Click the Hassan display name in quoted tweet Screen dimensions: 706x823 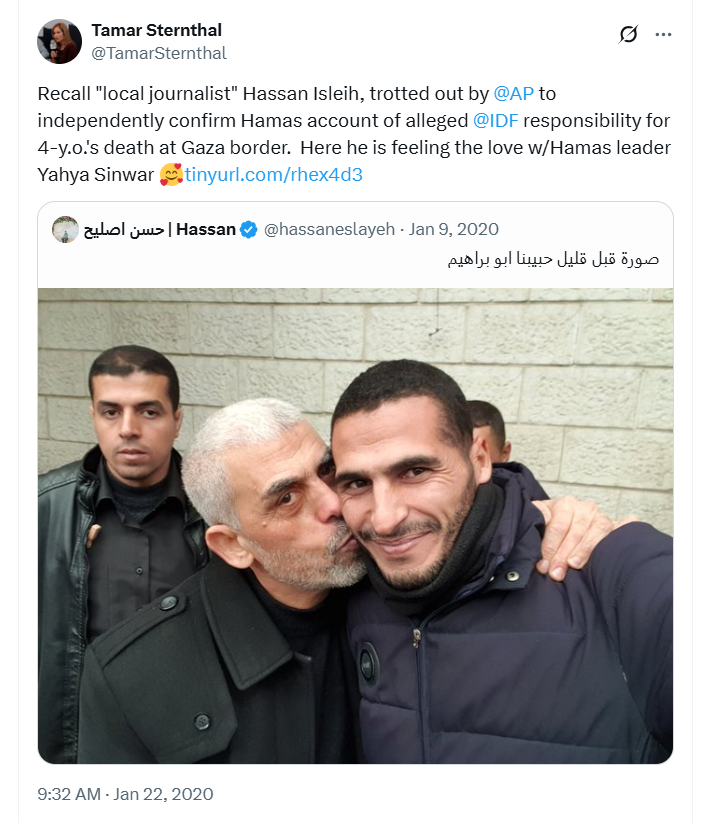point(206,229)
